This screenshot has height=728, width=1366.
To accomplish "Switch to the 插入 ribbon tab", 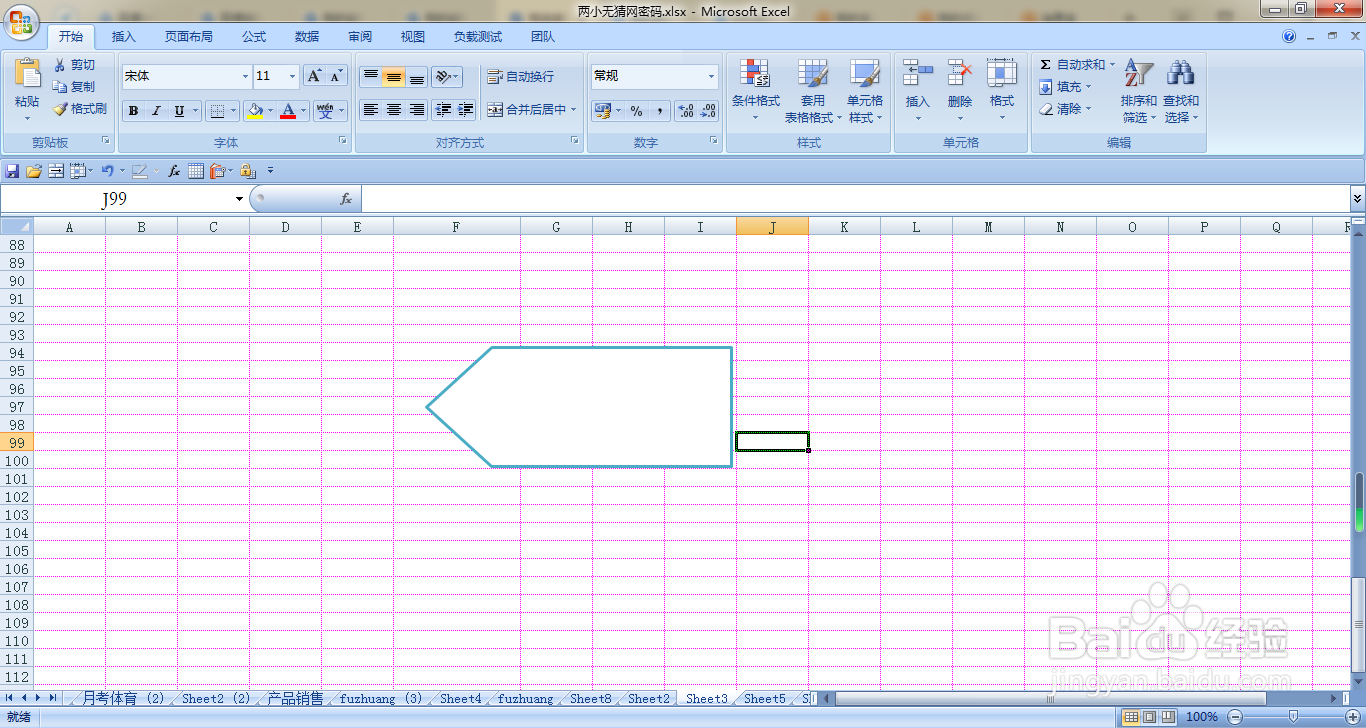I will (124, 37).
